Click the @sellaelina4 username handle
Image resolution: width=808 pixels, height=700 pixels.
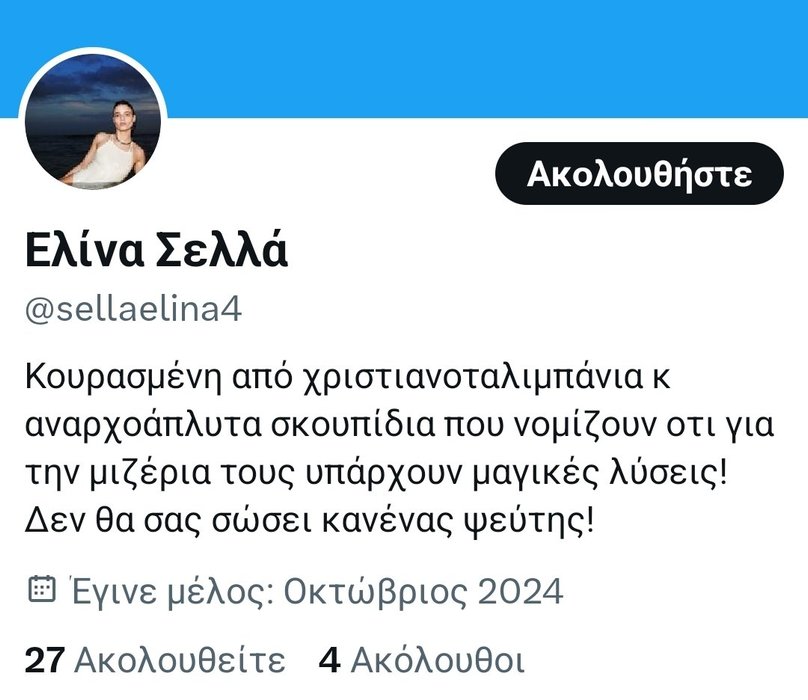[x=133, y=309]
